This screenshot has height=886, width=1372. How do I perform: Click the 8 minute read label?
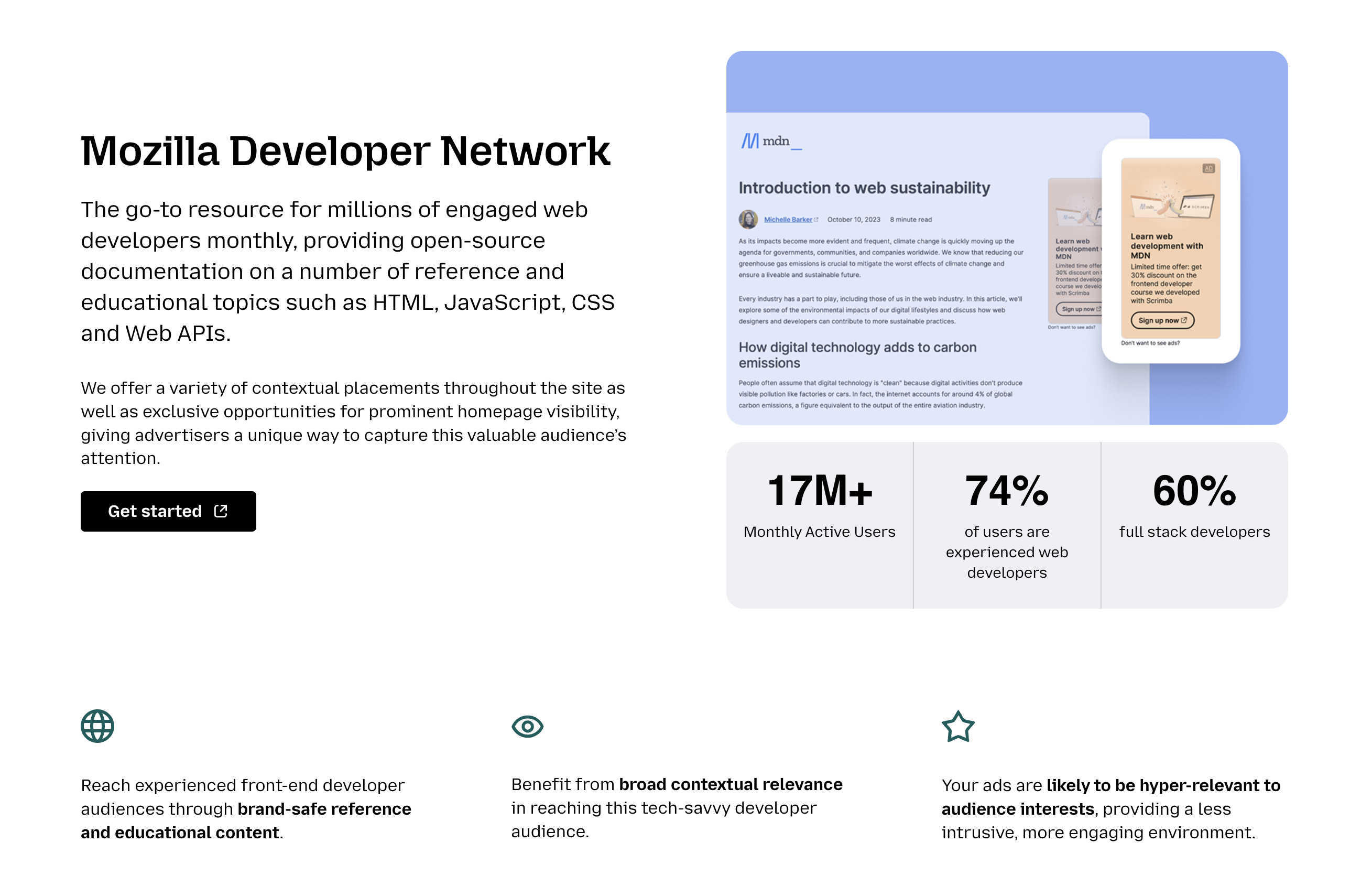pos(910,219)
